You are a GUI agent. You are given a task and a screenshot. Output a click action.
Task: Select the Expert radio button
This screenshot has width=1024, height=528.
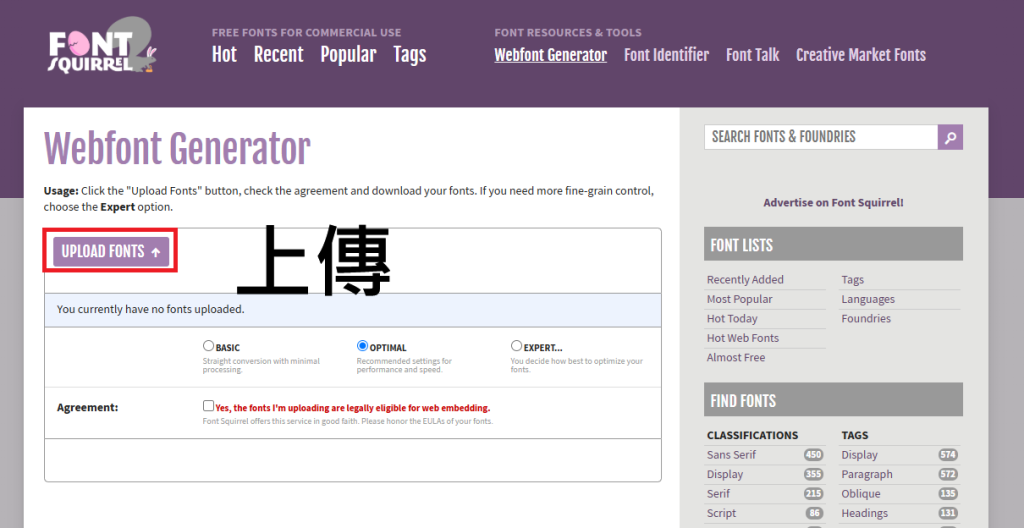point(517,346)
